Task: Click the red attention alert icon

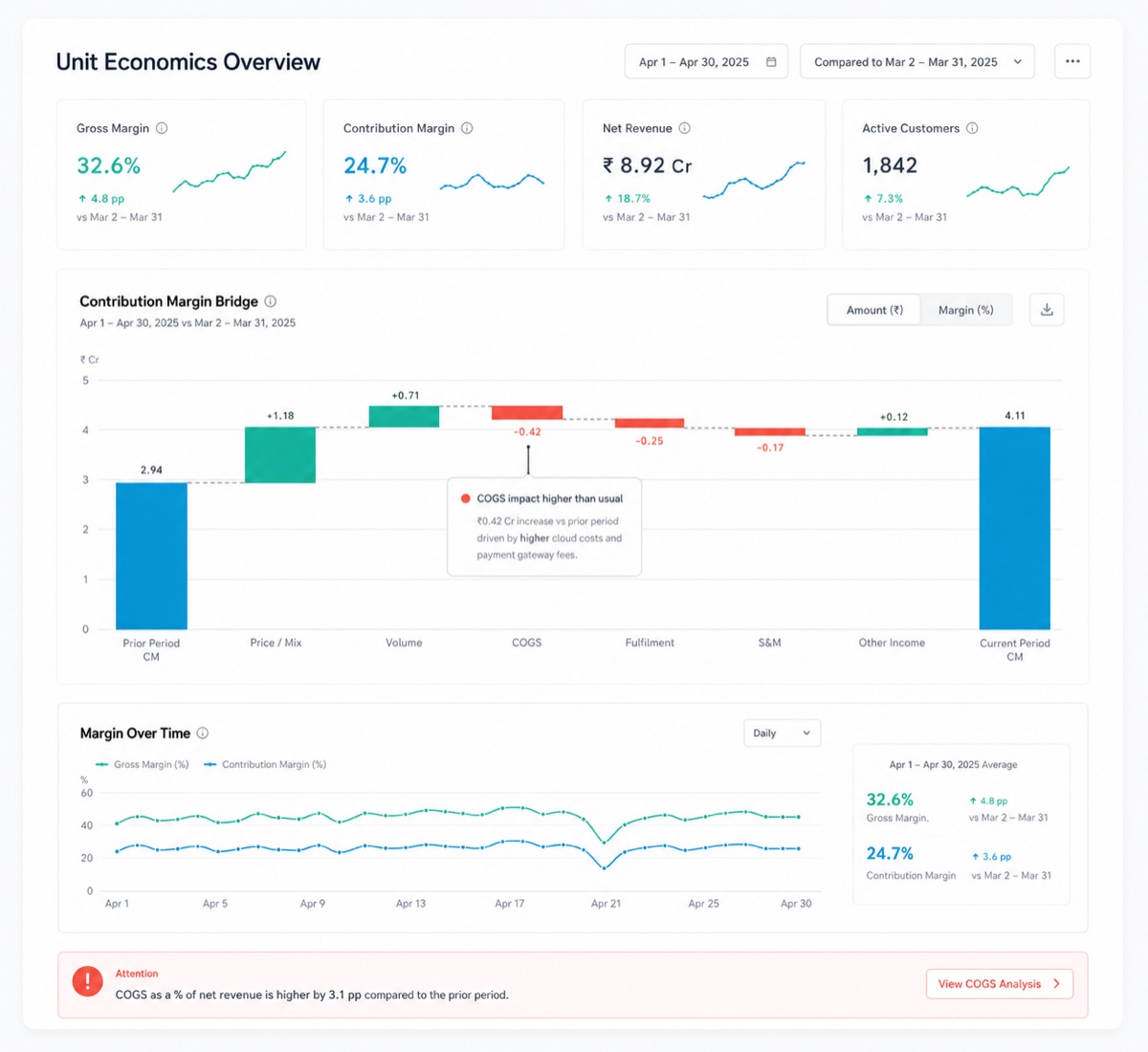Action: pos(87,981)
